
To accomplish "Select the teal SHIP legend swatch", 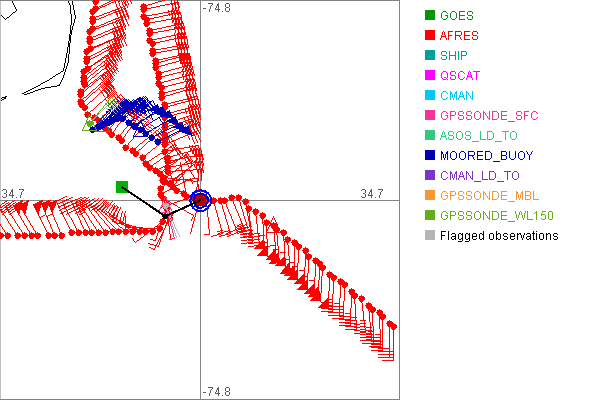I will [430, 56].
